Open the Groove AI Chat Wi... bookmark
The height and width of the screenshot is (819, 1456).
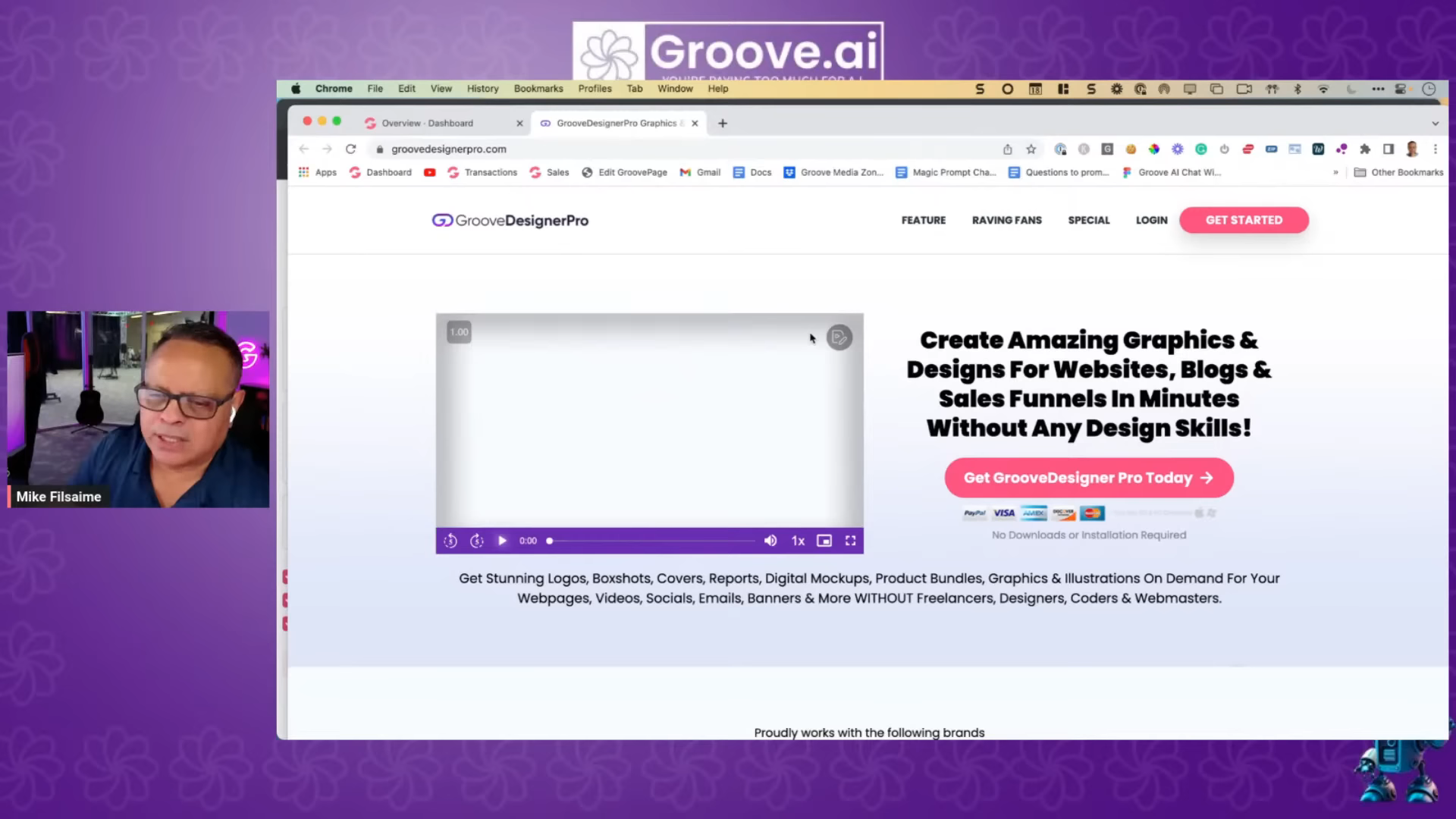(x=1172, y=173)
